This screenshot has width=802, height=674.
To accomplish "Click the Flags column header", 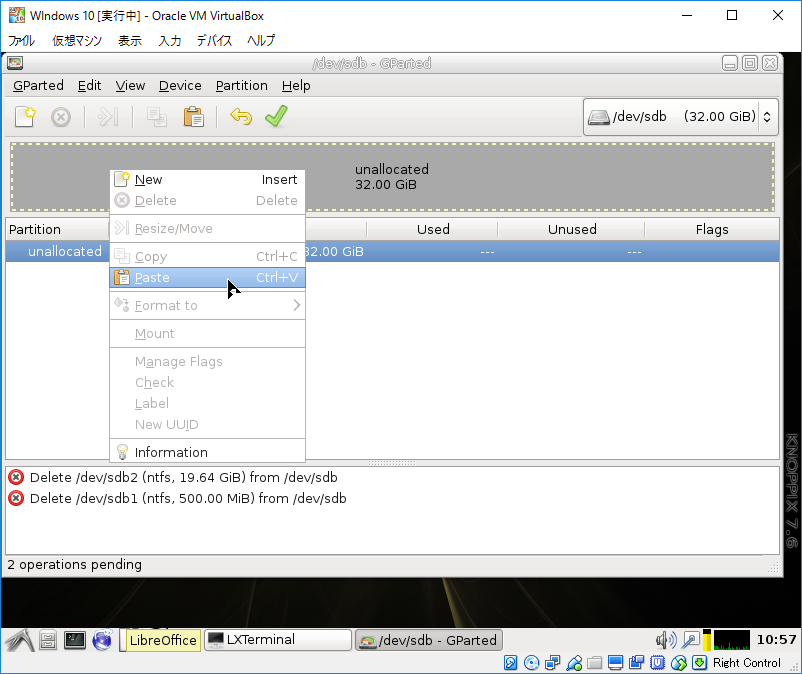I will click(x=711, y=229).
